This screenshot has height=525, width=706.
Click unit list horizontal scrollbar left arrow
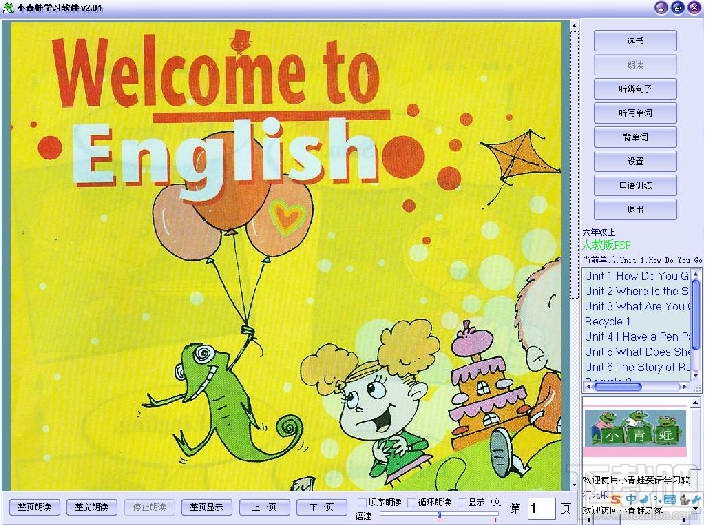point(588,386)
